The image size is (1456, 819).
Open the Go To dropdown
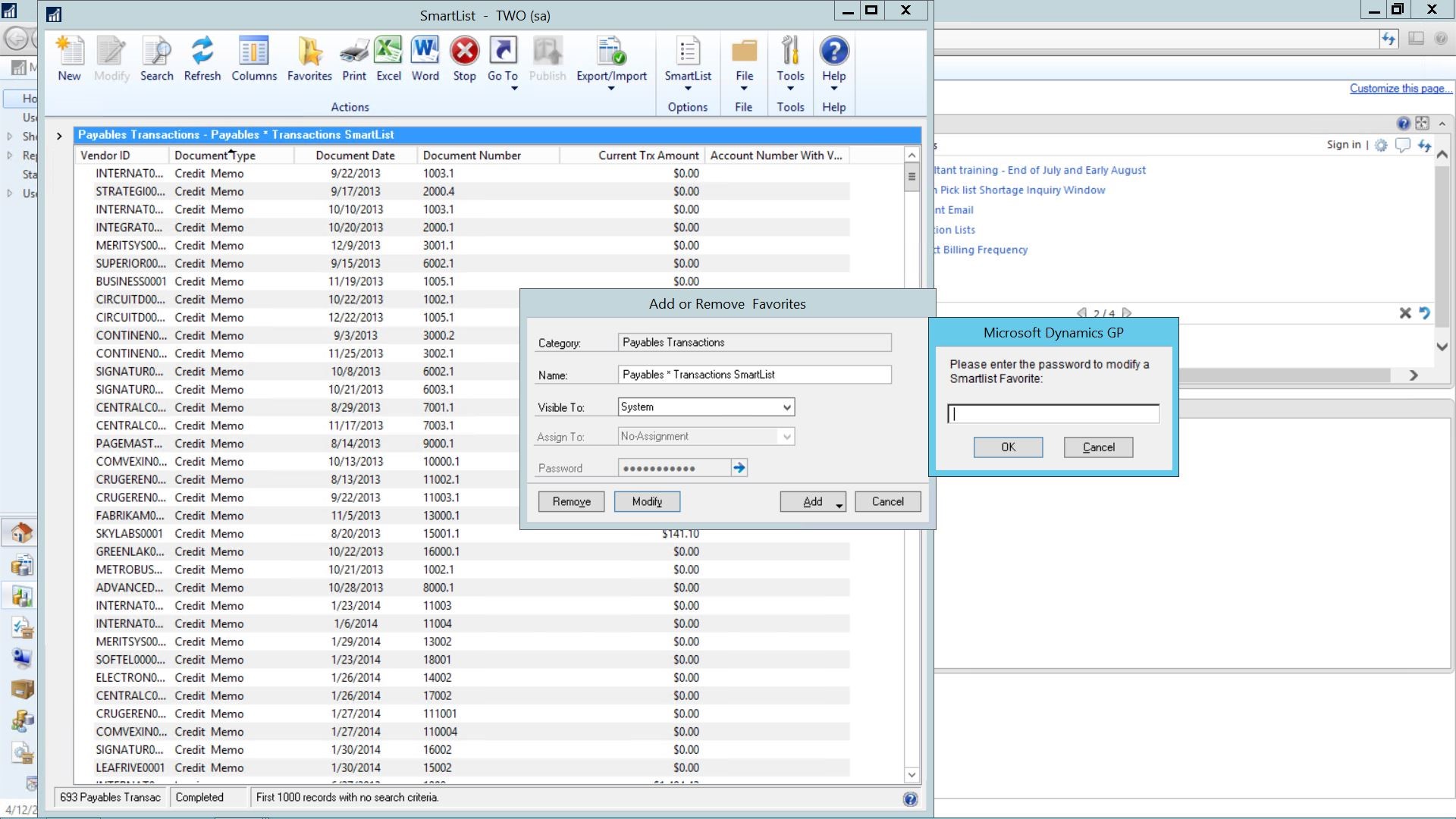pyautogui.click(x=513, y=89)
